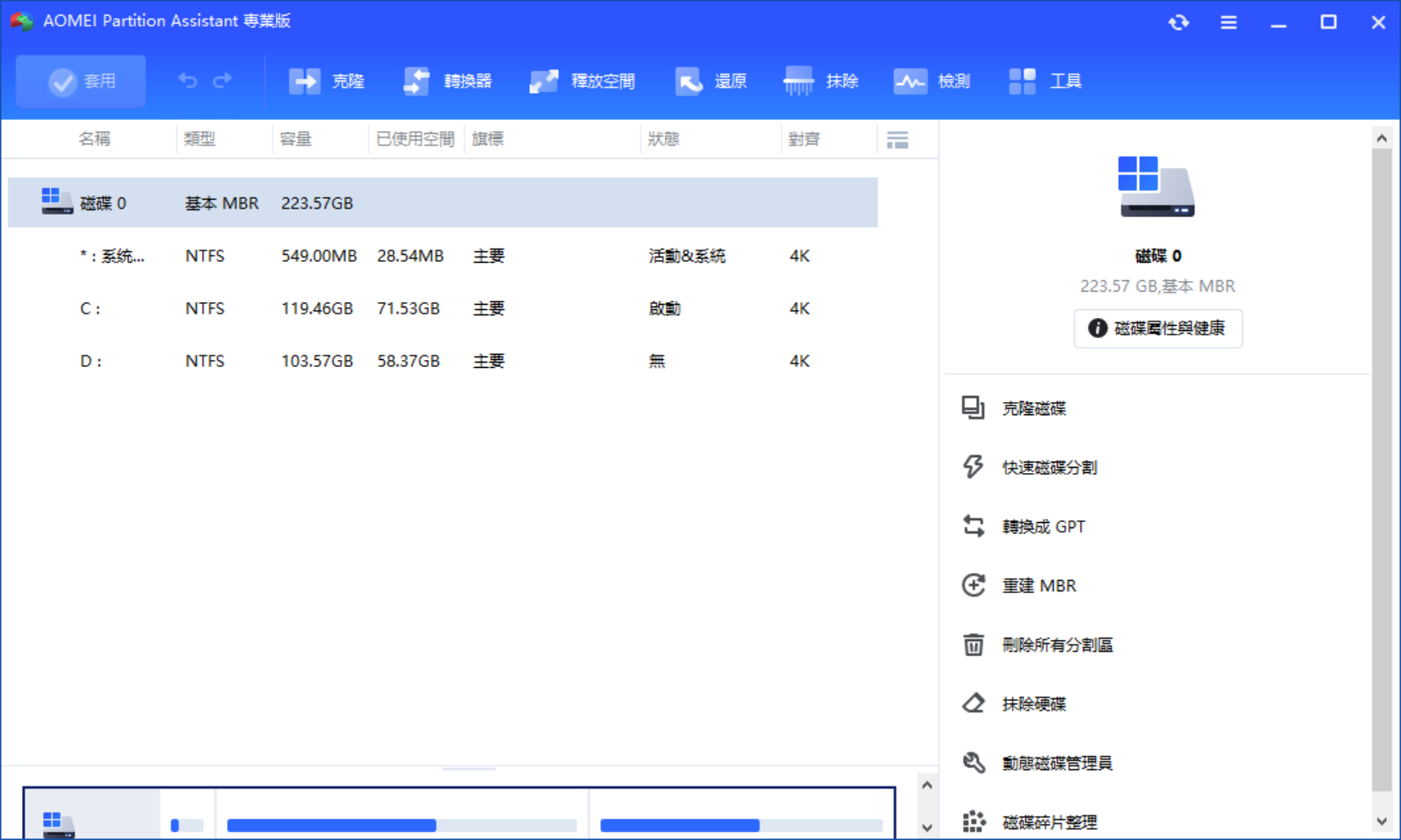Click the refresh icon in title bar

1178,23
